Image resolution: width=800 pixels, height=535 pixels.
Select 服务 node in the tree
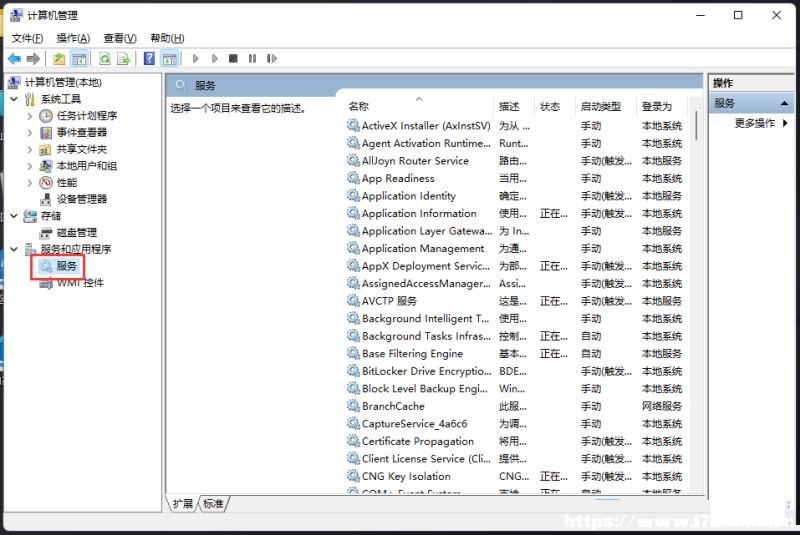point(67,266)
